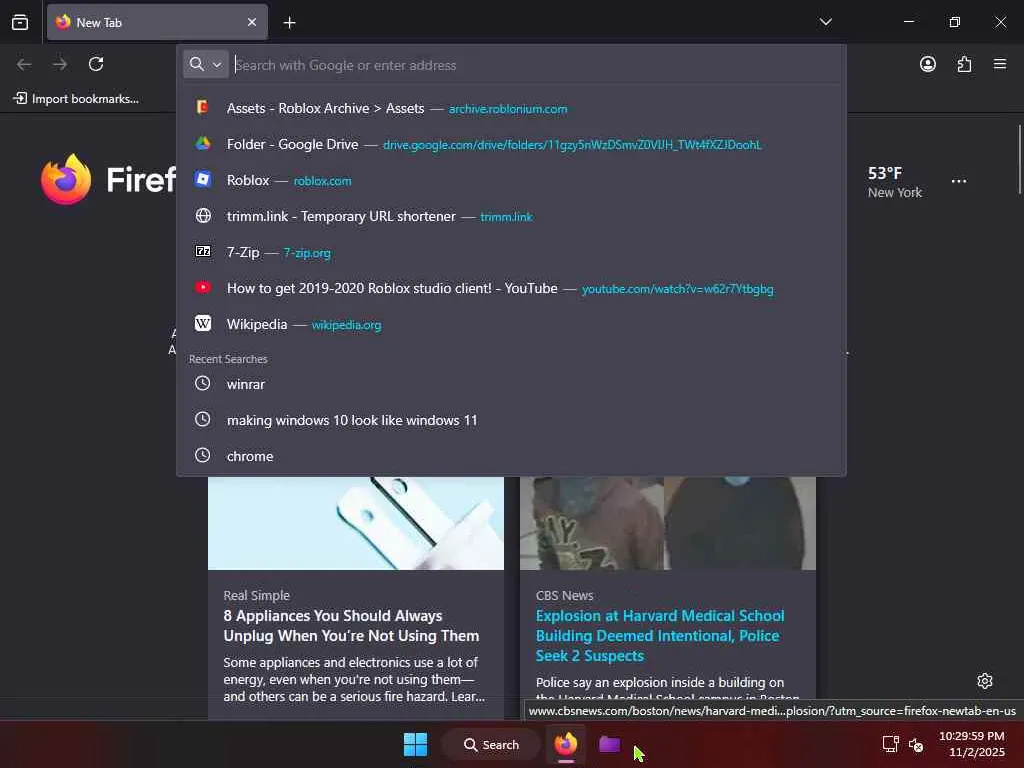Reload the current page

[x=96, y=64]
